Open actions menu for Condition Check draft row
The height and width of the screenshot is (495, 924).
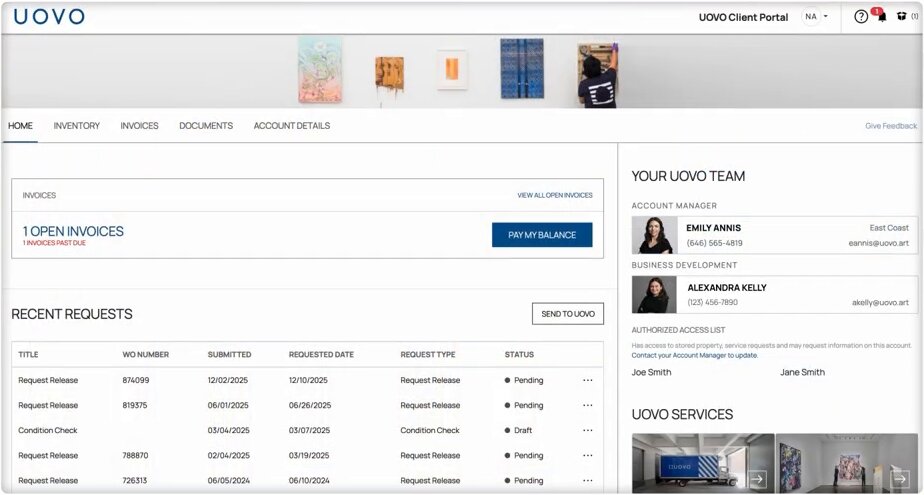pos(588,430)
